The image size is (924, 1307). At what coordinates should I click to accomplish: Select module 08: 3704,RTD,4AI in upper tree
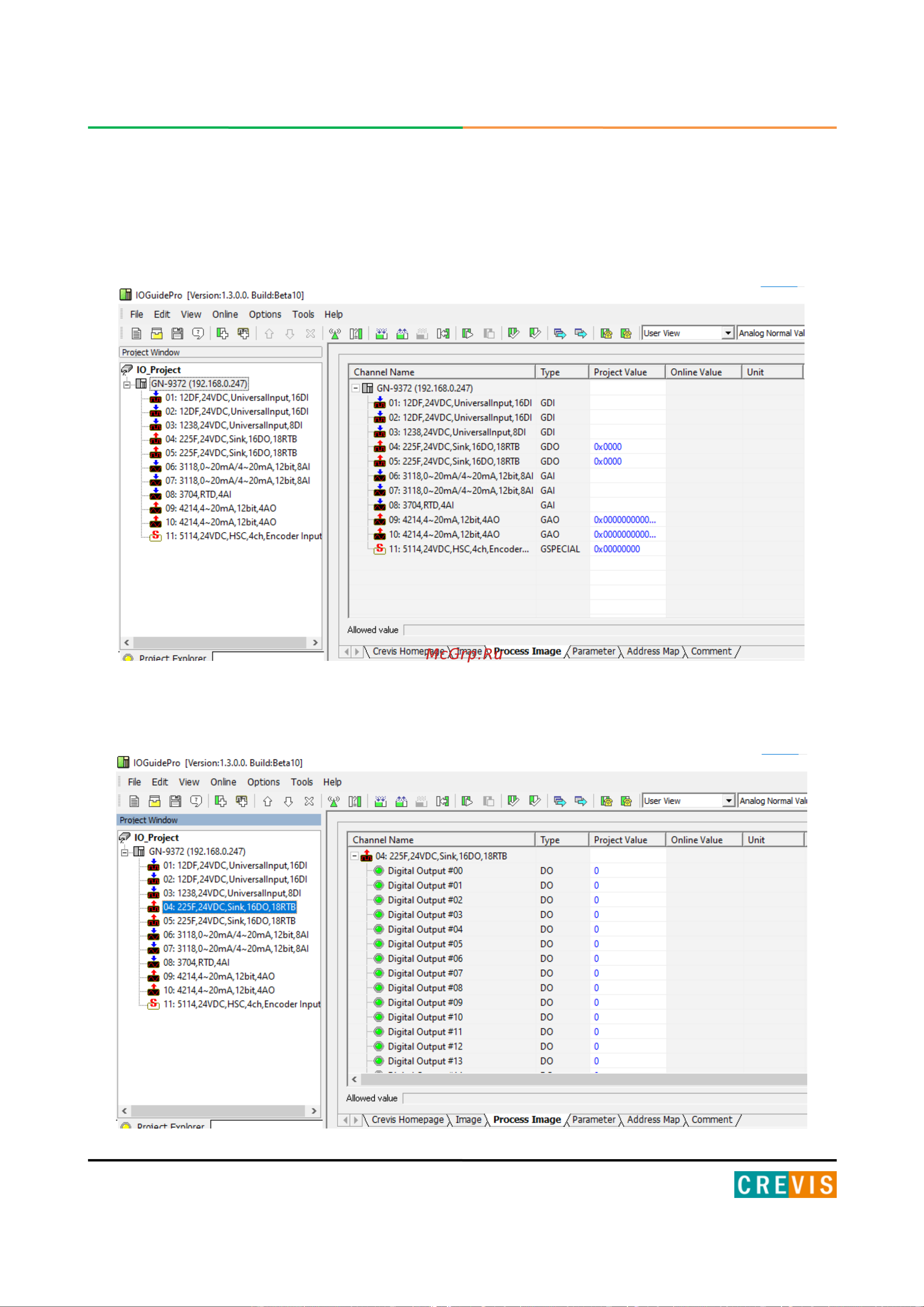[x=198, y=495]
